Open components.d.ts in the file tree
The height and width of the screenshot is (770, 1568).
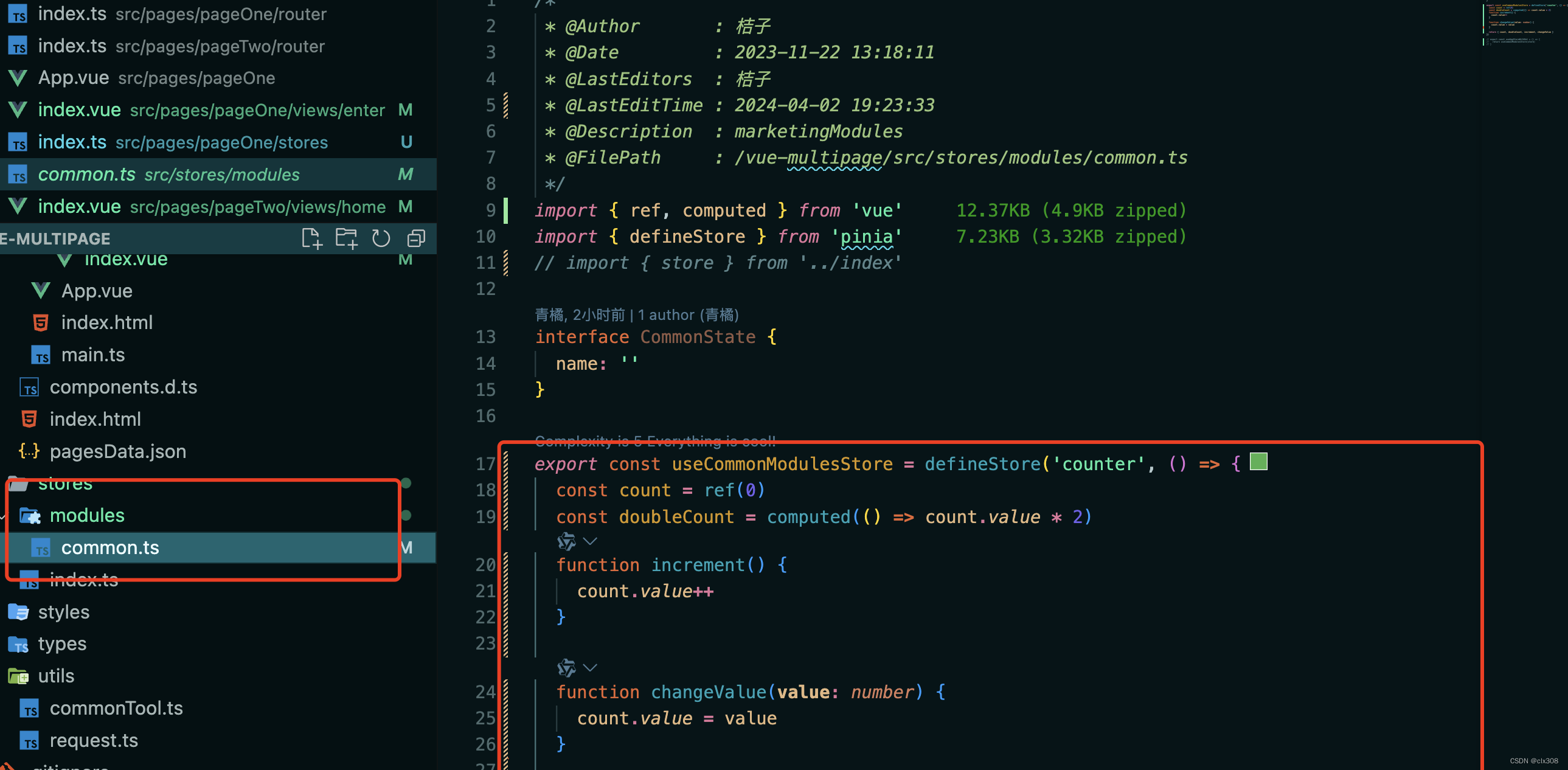tap(218, 387)
